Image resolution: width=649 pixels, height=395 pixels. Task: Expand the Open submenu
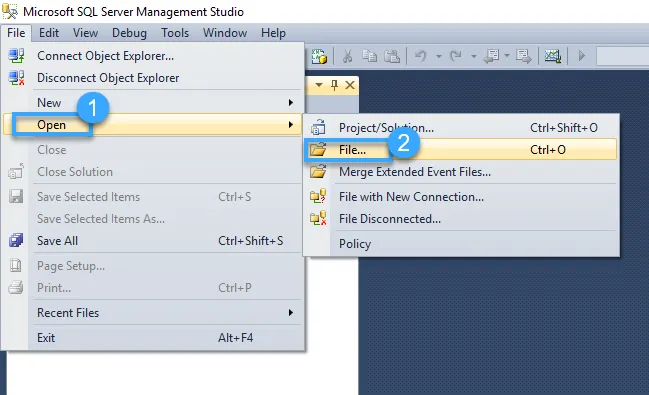tap(153, 124)
